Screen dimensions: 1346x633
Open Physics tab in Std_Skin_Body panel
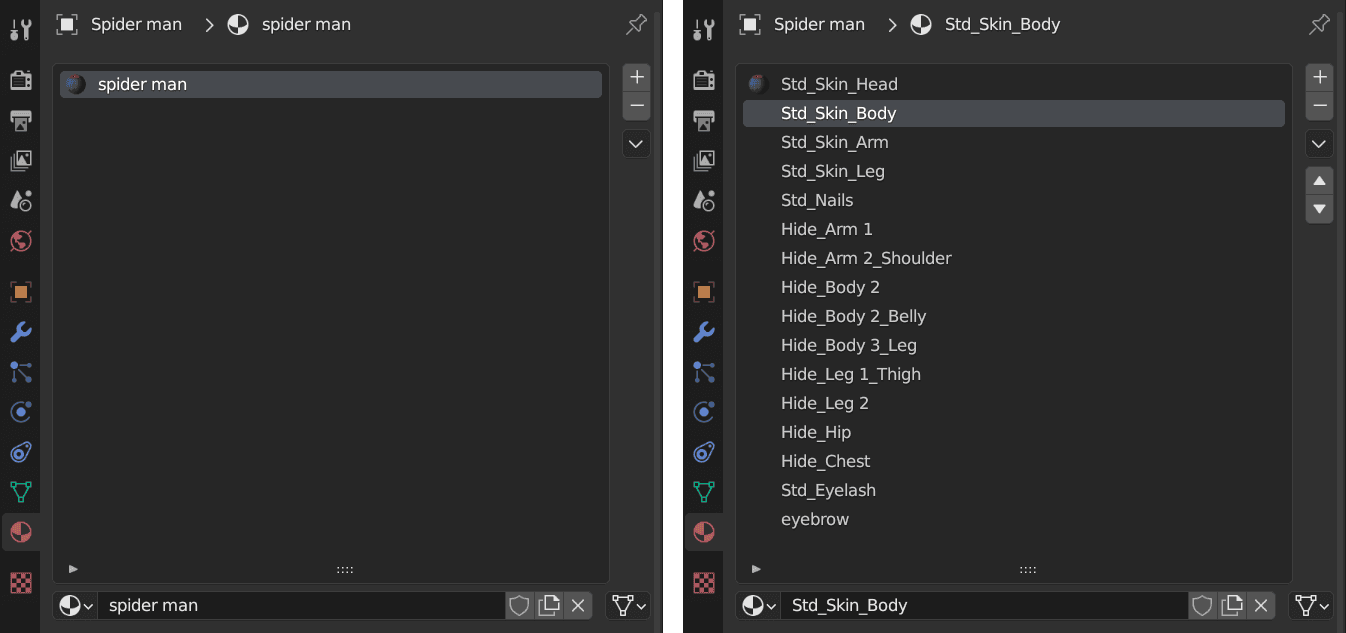coord(704,412)
